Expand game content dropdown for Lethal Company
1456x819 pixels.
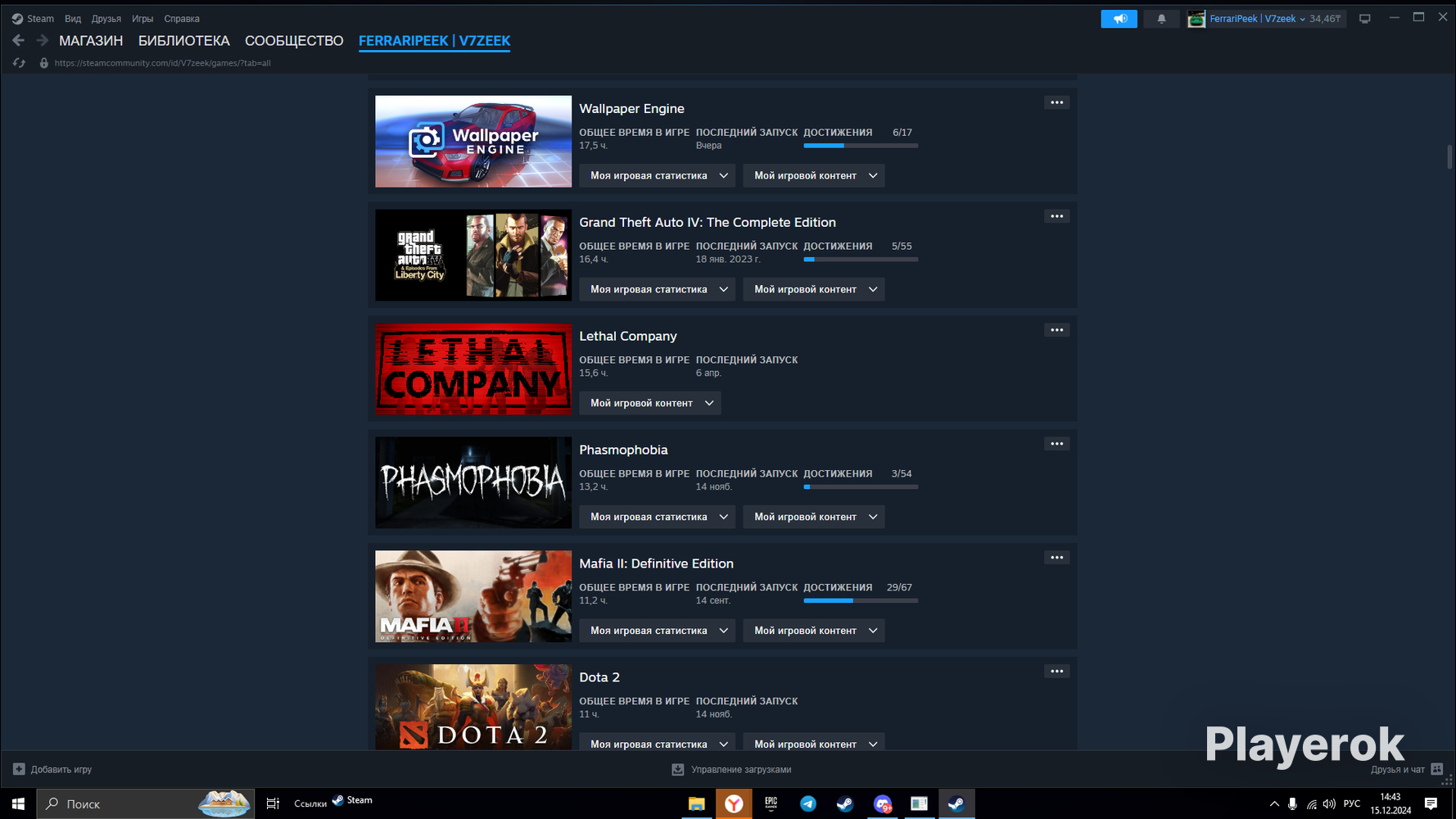tap(650, 403)
